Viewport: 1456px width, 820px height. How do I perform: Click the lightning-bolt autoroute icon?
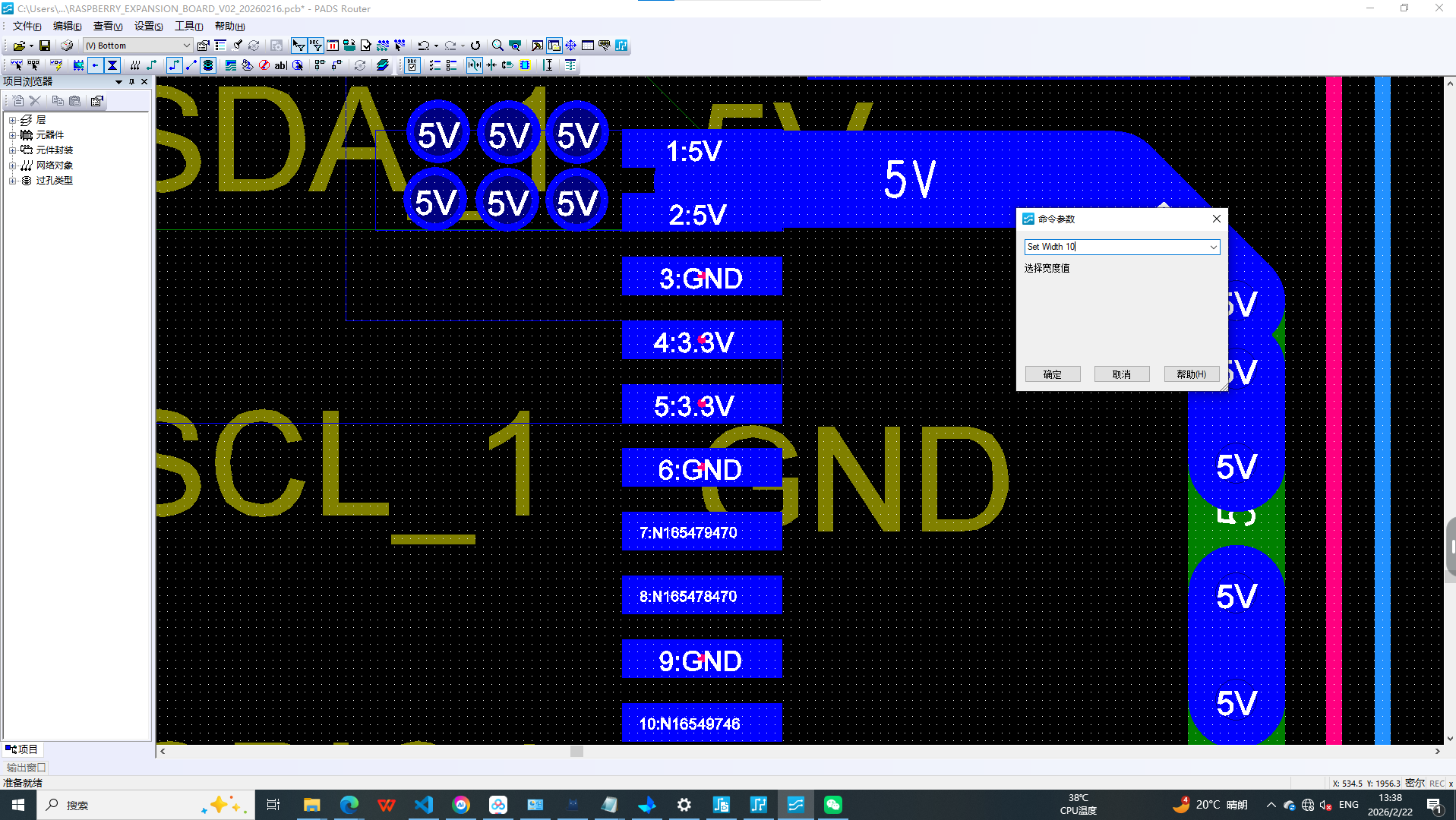pyautogui.click(x=56, y=65)
